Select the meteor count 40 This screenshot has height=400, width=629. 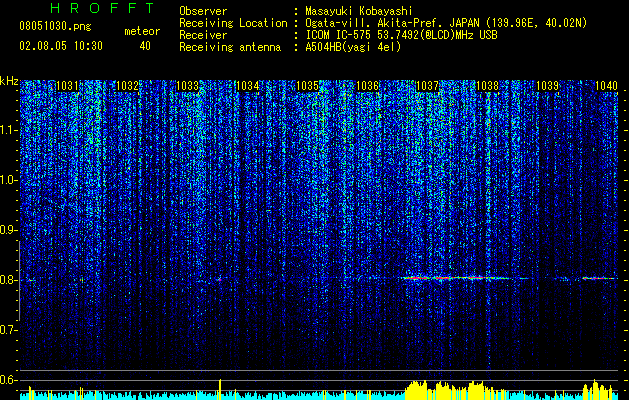(145, 46)
